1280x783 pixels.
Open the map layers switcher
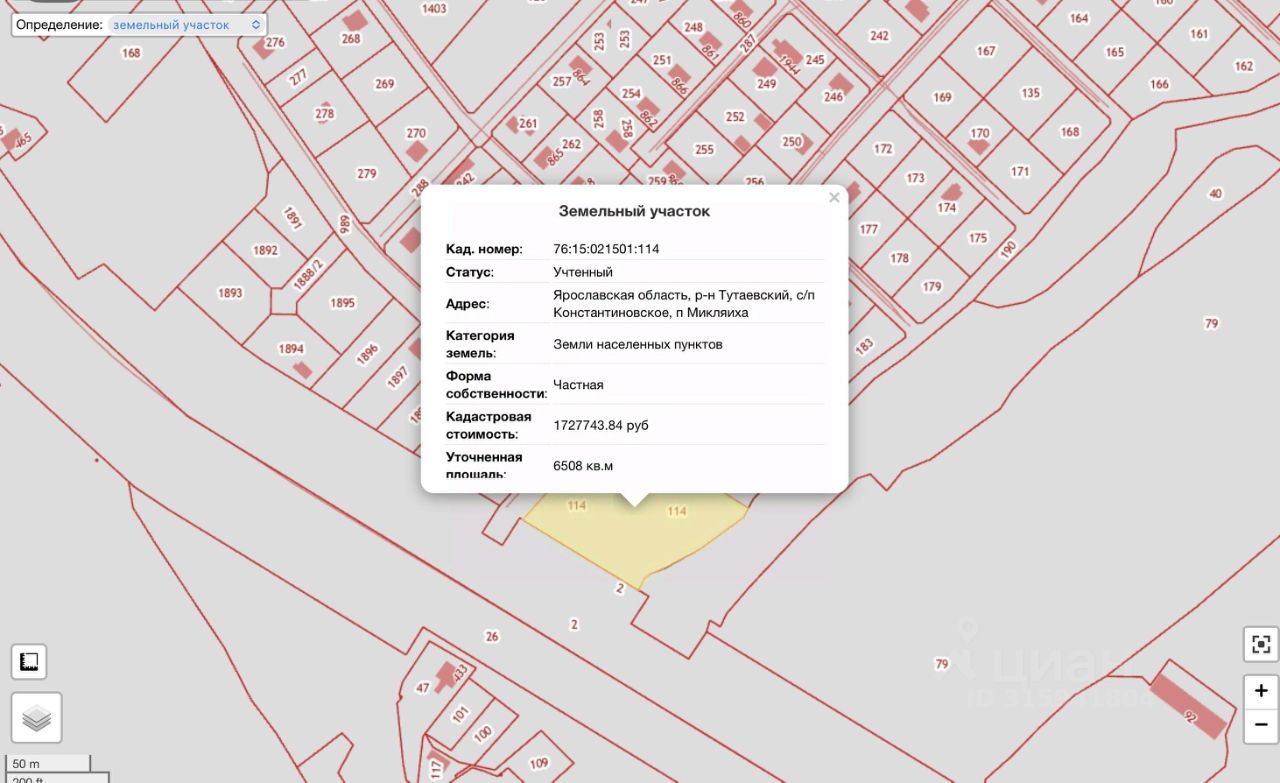tap(36, 717)
